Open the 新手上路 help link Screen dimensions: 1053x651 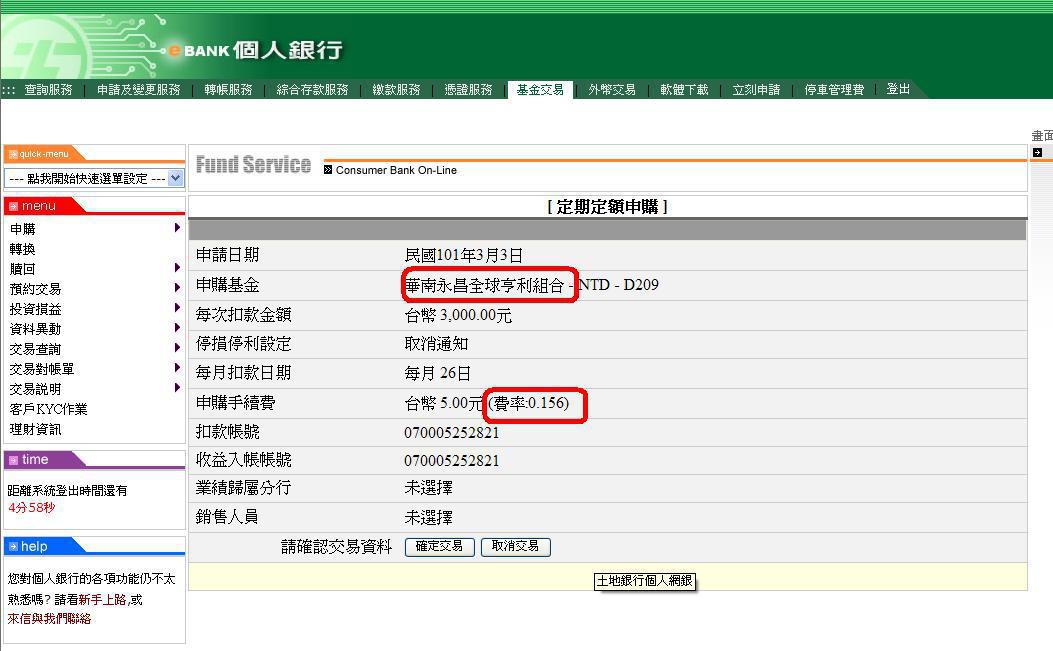(x=102, y=599)
